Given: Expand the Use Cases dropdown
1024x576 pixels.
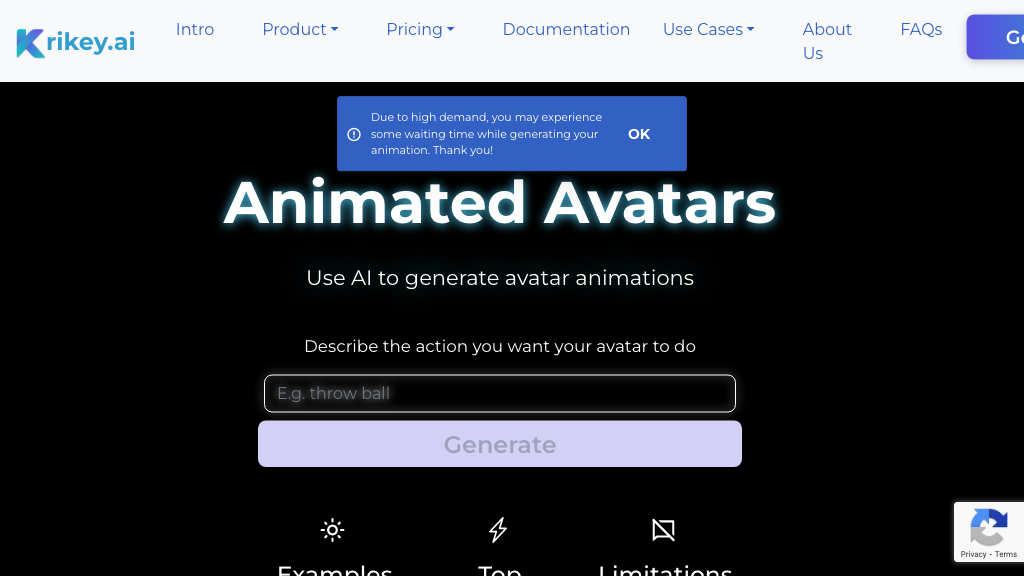Looking at the screenshot, I should click(708, 30).
